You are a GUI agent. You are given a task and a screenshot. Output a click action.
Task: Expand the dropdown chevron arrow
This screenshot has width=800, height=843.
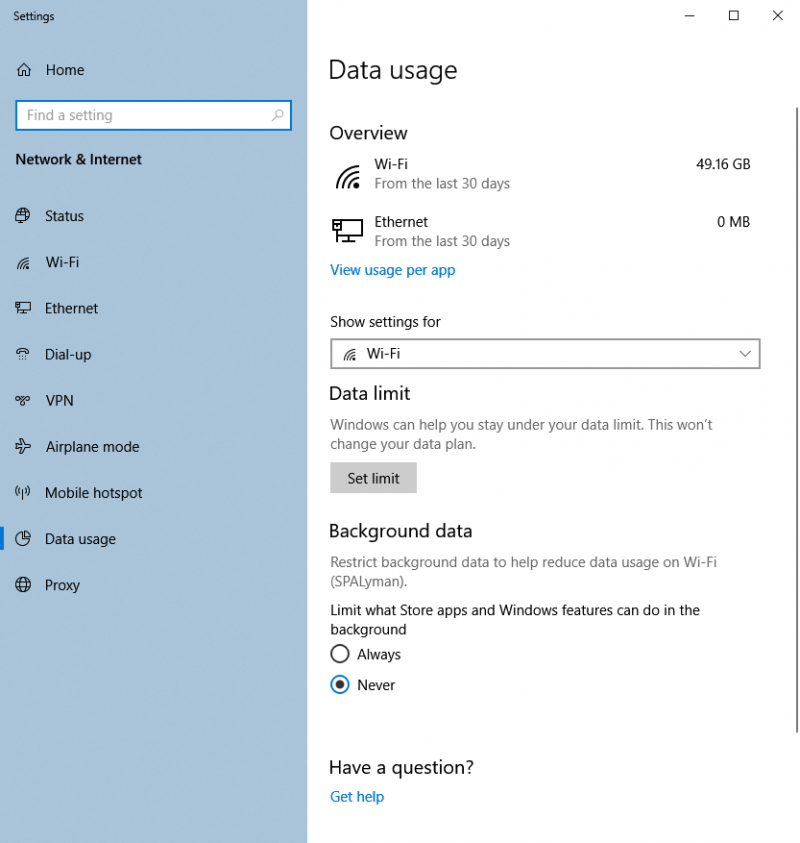coord(745,354)
